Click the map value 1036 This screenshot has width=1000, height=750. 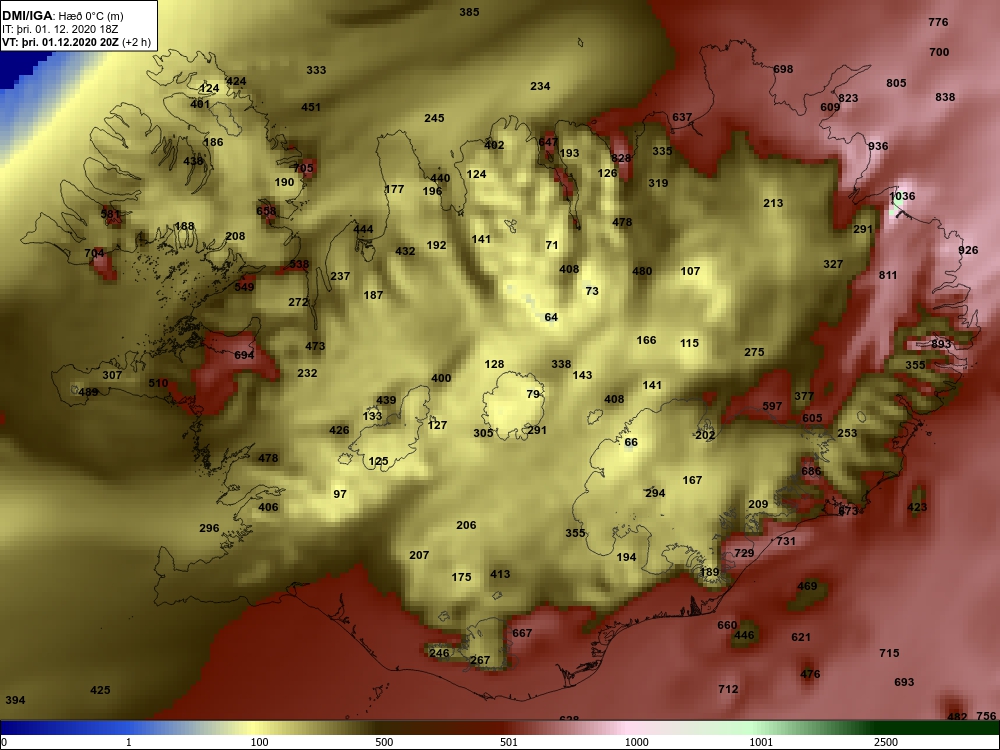(x=902, y=196)
